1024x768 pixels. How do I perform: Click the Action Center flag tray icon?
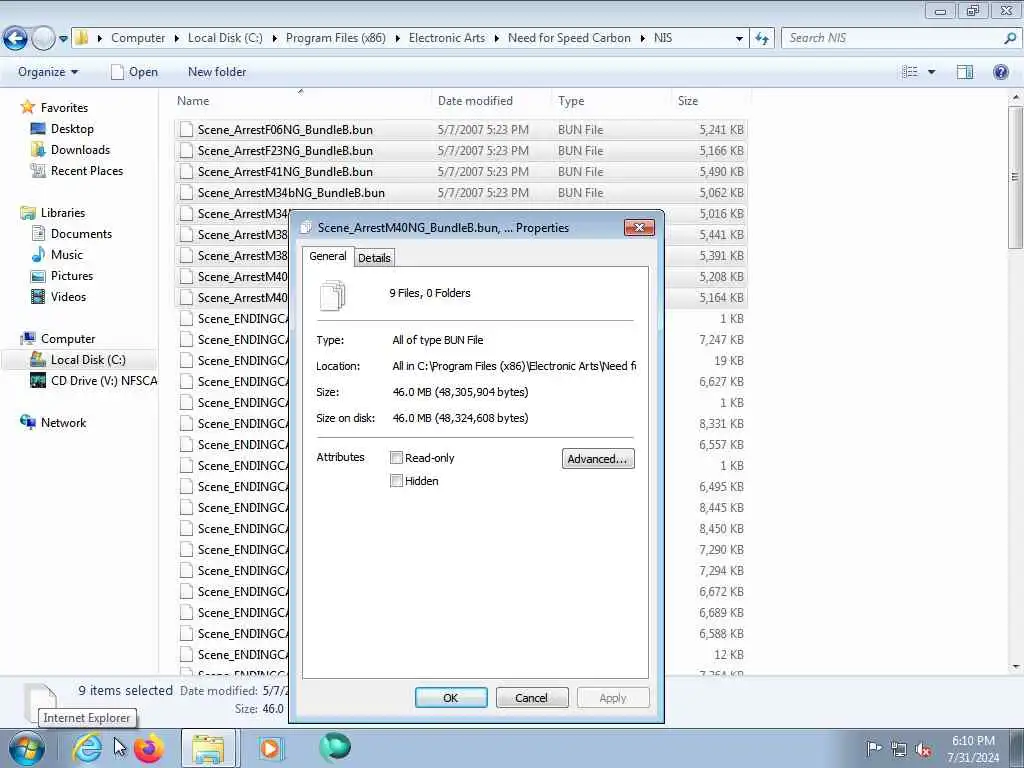click(873, 749)
